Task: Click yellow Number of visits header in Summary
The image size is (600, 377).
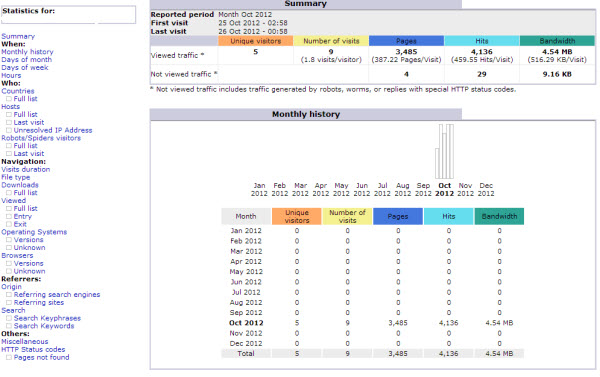Action: click(x=331, y=41)
